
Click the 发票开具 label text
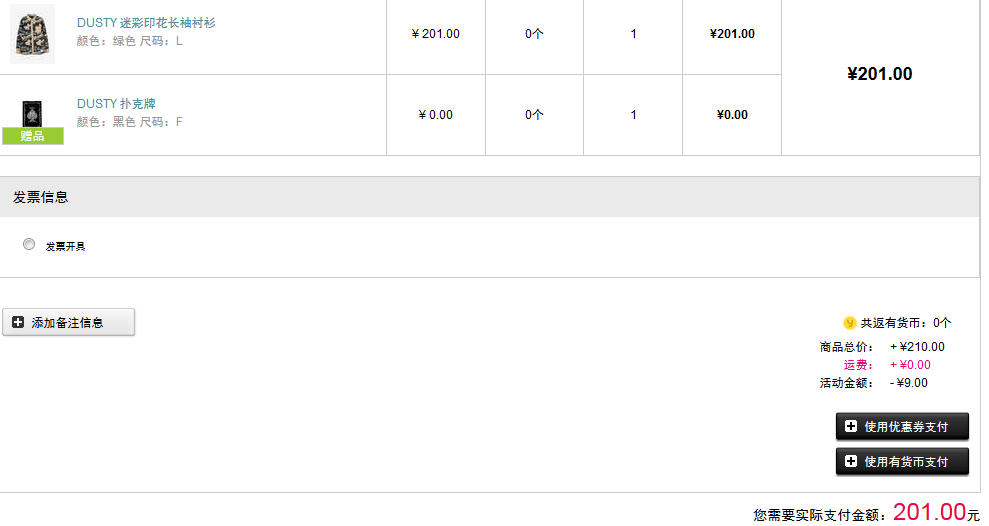click(65, 246)
